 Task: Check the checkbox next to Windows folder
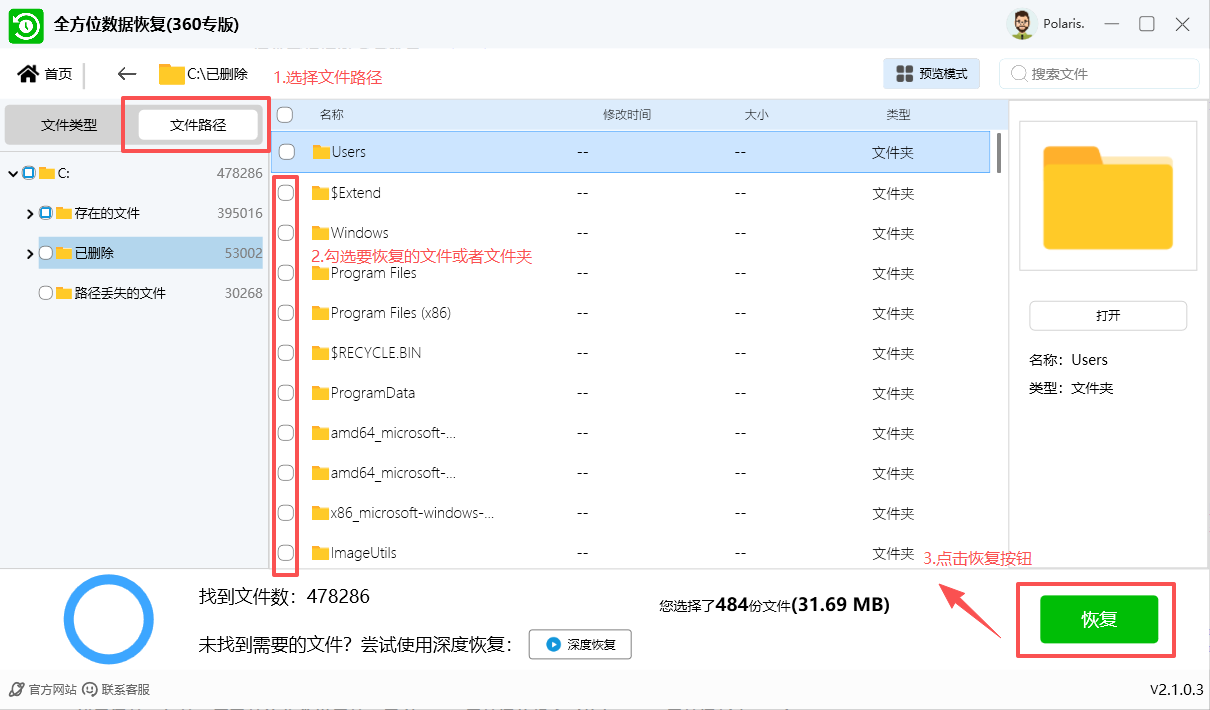pyautogui.click(x=285, y=232)
